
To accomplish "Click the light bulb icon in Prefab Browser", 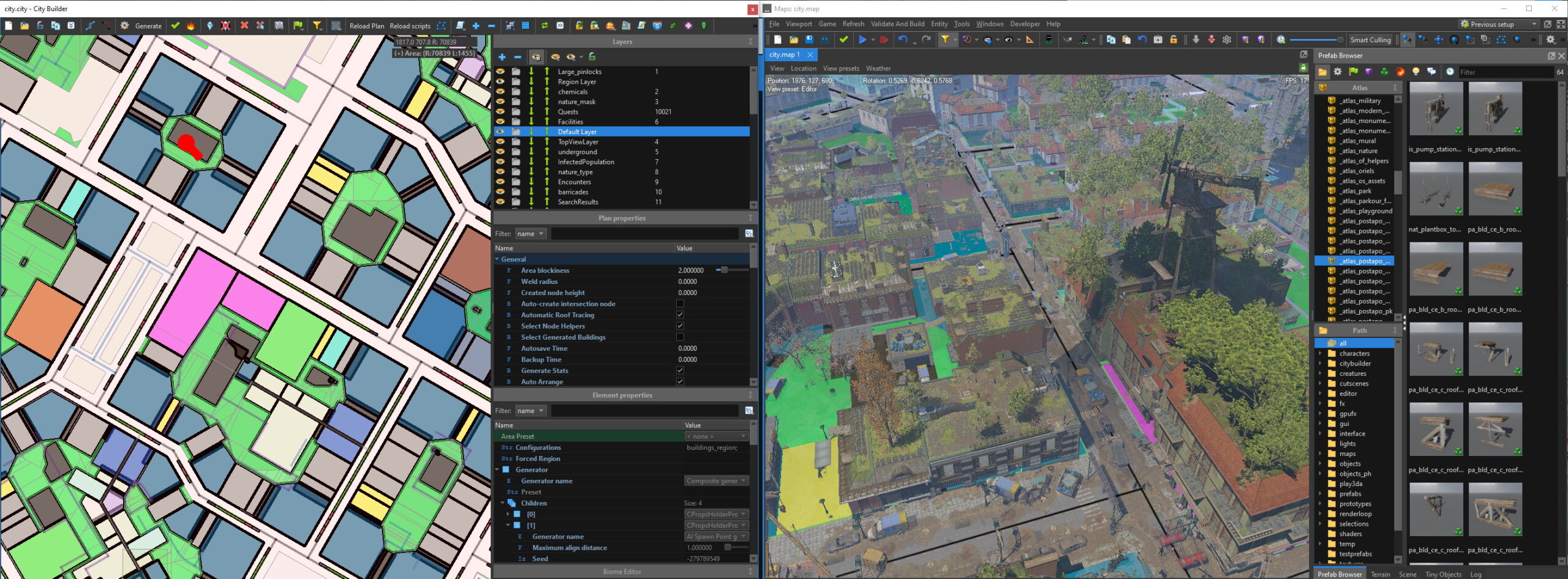I will click(1415, 72).
